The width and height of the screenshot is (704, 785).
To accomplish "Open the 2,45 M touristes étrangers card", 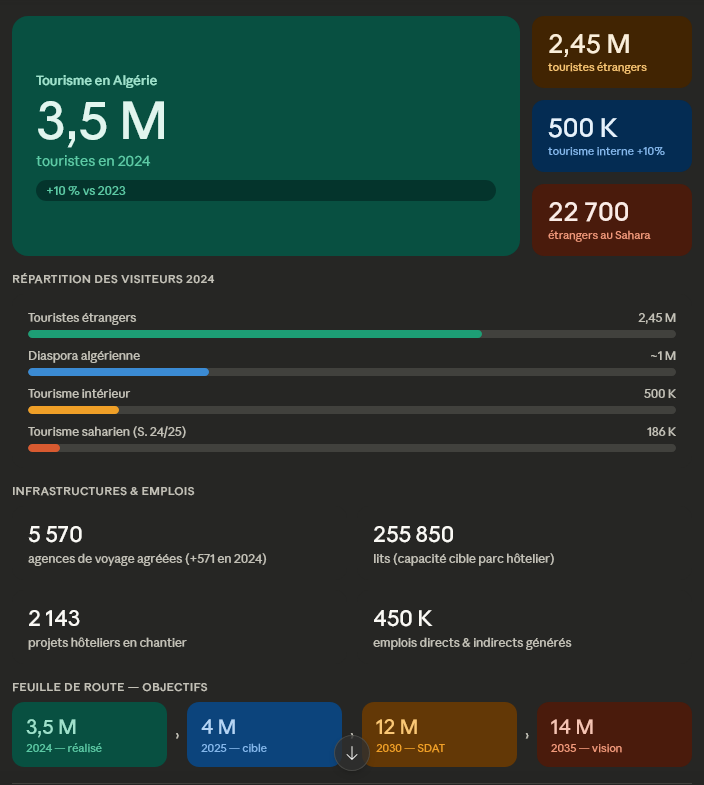I will [612, 52].
